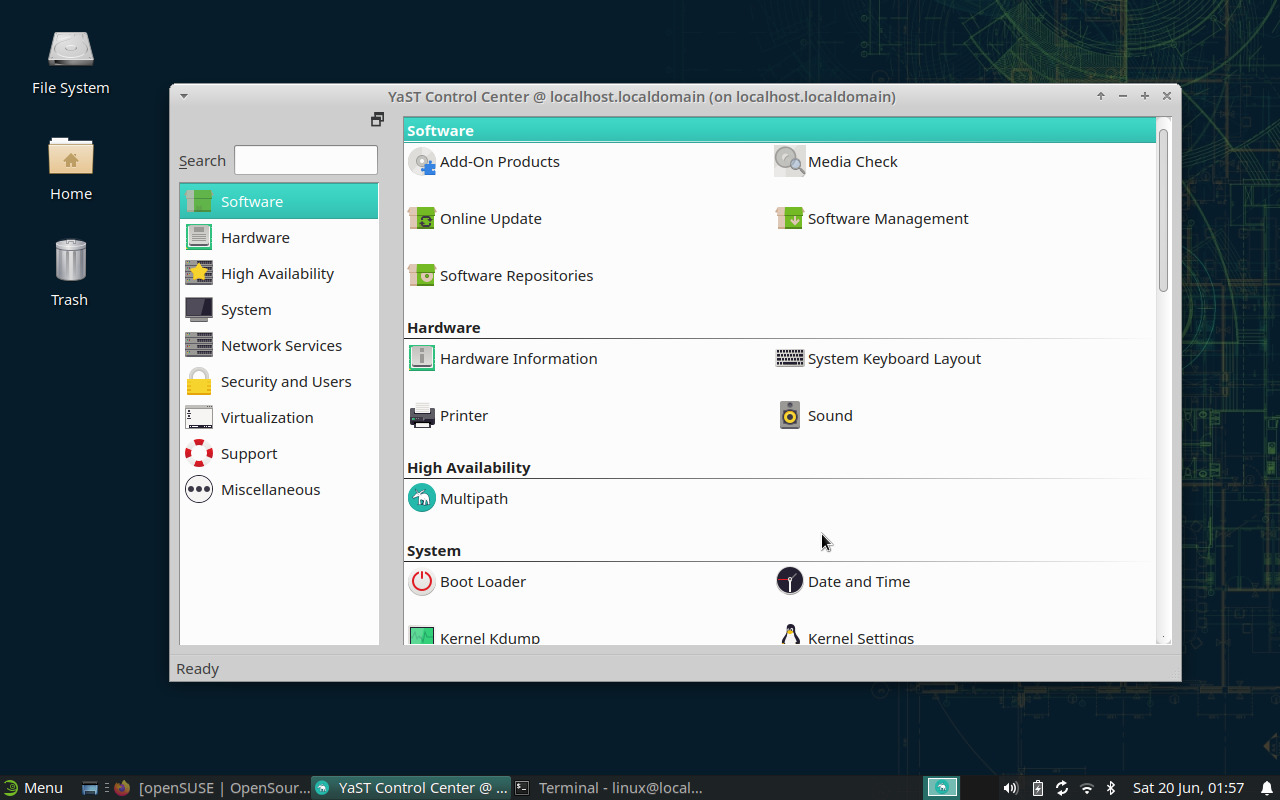Open the Add-On Products module
1280x800 pixels.
(x=499, y=161)
